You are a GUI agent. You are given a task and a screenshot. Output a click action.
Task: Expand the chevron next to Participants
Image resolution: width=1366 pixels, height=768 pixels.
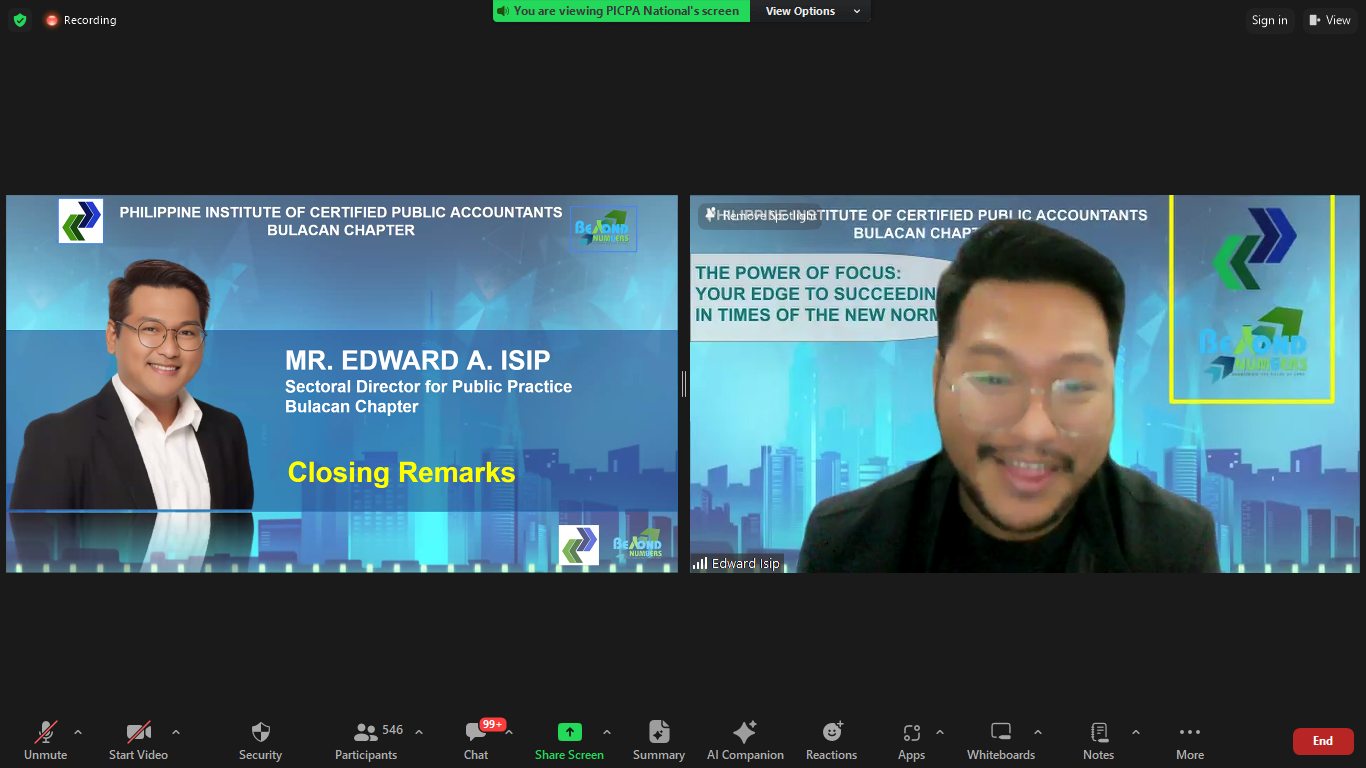418,732
